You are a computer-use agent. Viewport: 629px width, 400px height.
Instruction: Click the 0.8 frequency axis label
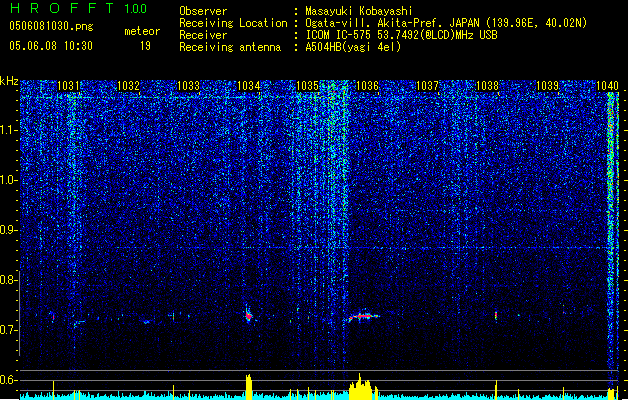7,280
